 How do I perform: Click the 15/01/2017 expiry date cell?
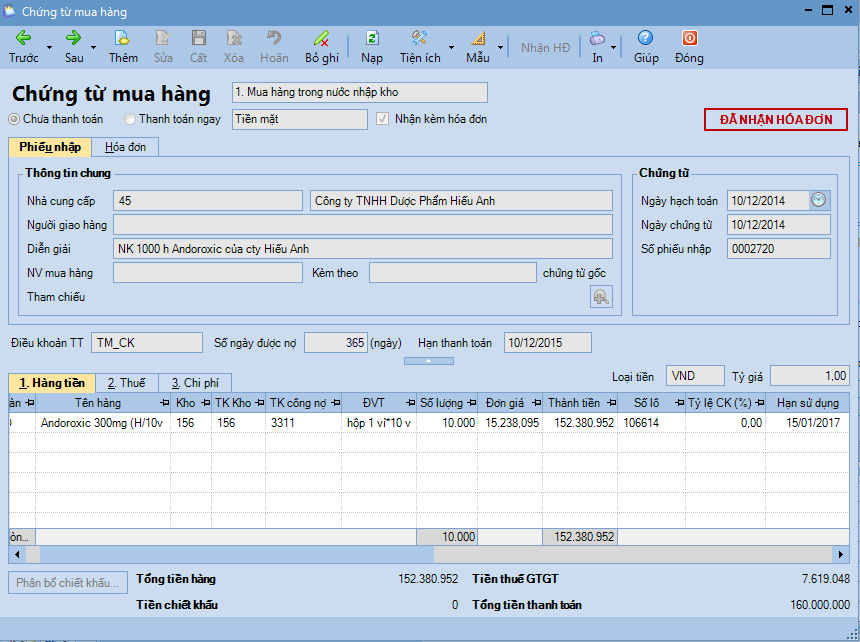click(x=807, y=423)
